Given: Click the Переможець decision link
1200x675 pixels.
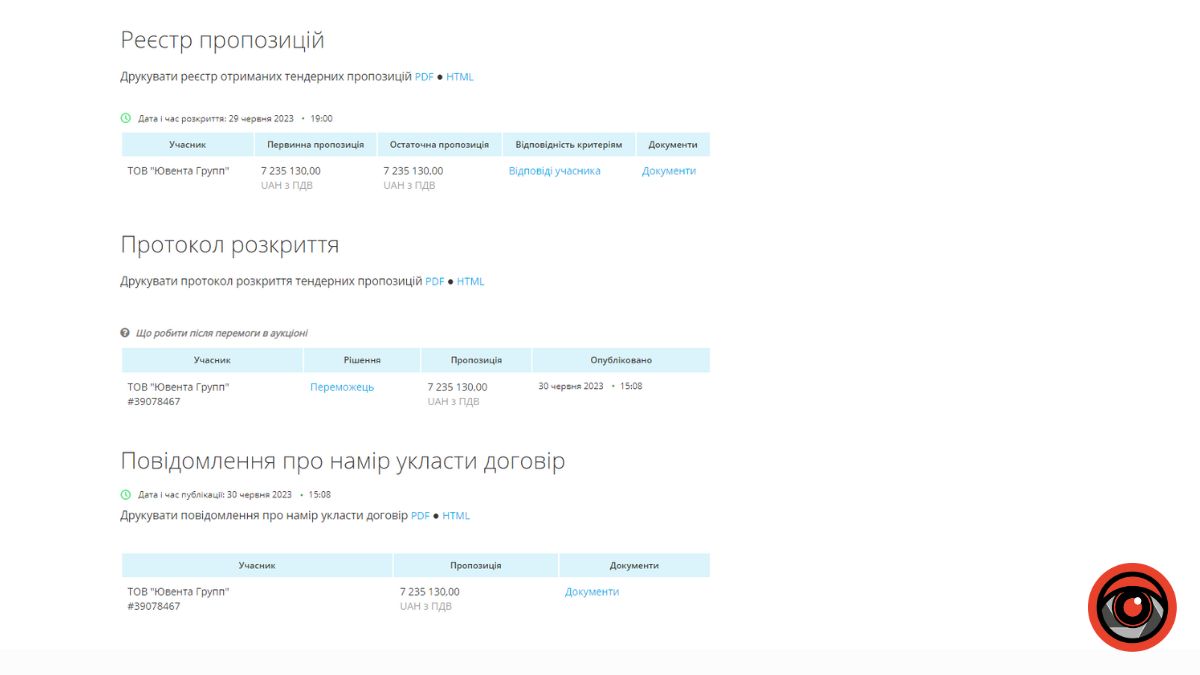Looking at the screenshot, I should (x=342, y=387).
